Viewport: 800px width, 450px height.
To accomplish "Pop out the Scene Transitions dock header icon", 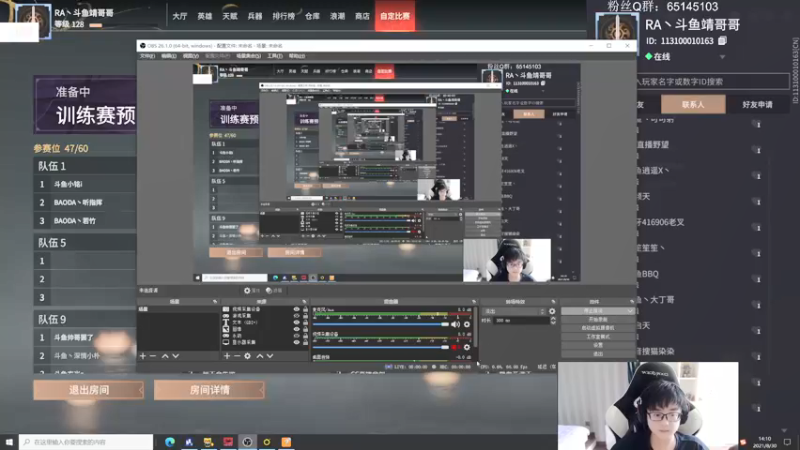I will 553,302.
